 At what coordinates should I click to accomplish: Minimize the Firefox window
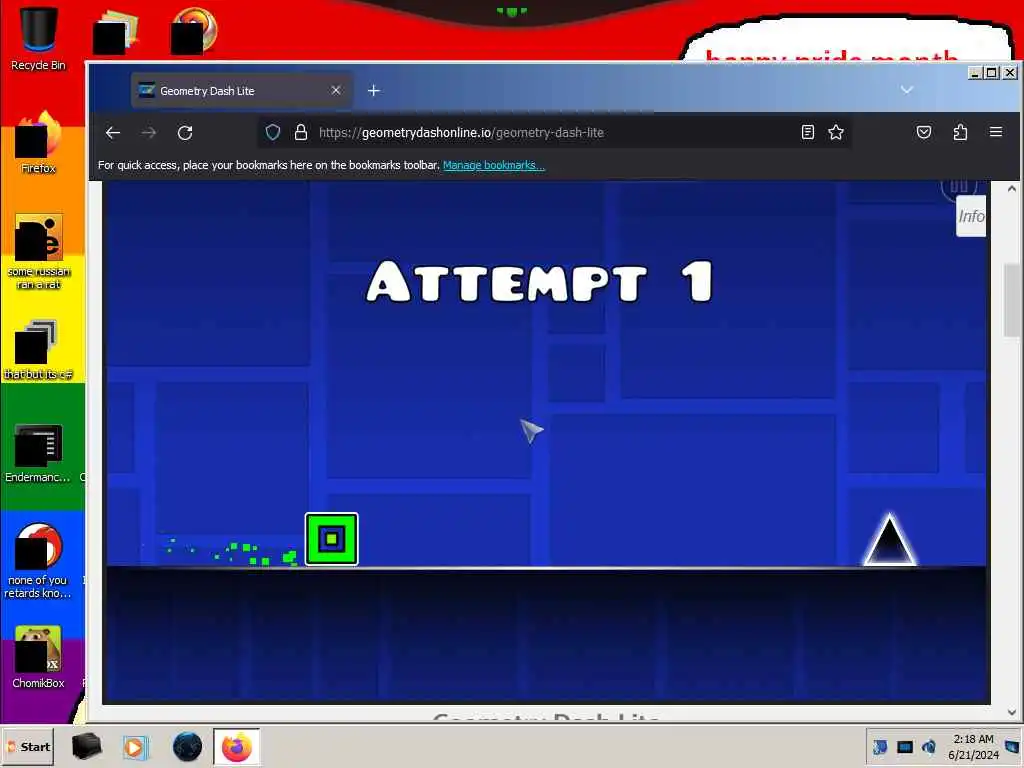click(x=974, y=72)
